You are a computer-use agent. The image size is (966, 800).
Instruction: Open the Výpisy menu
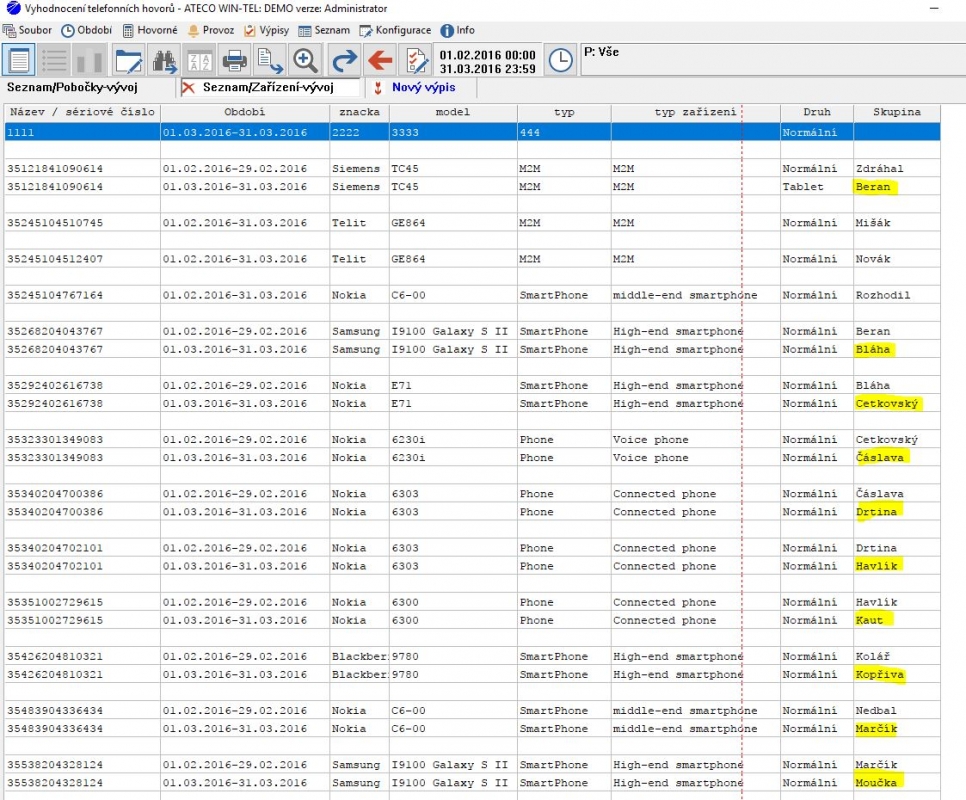coord(266,30)
